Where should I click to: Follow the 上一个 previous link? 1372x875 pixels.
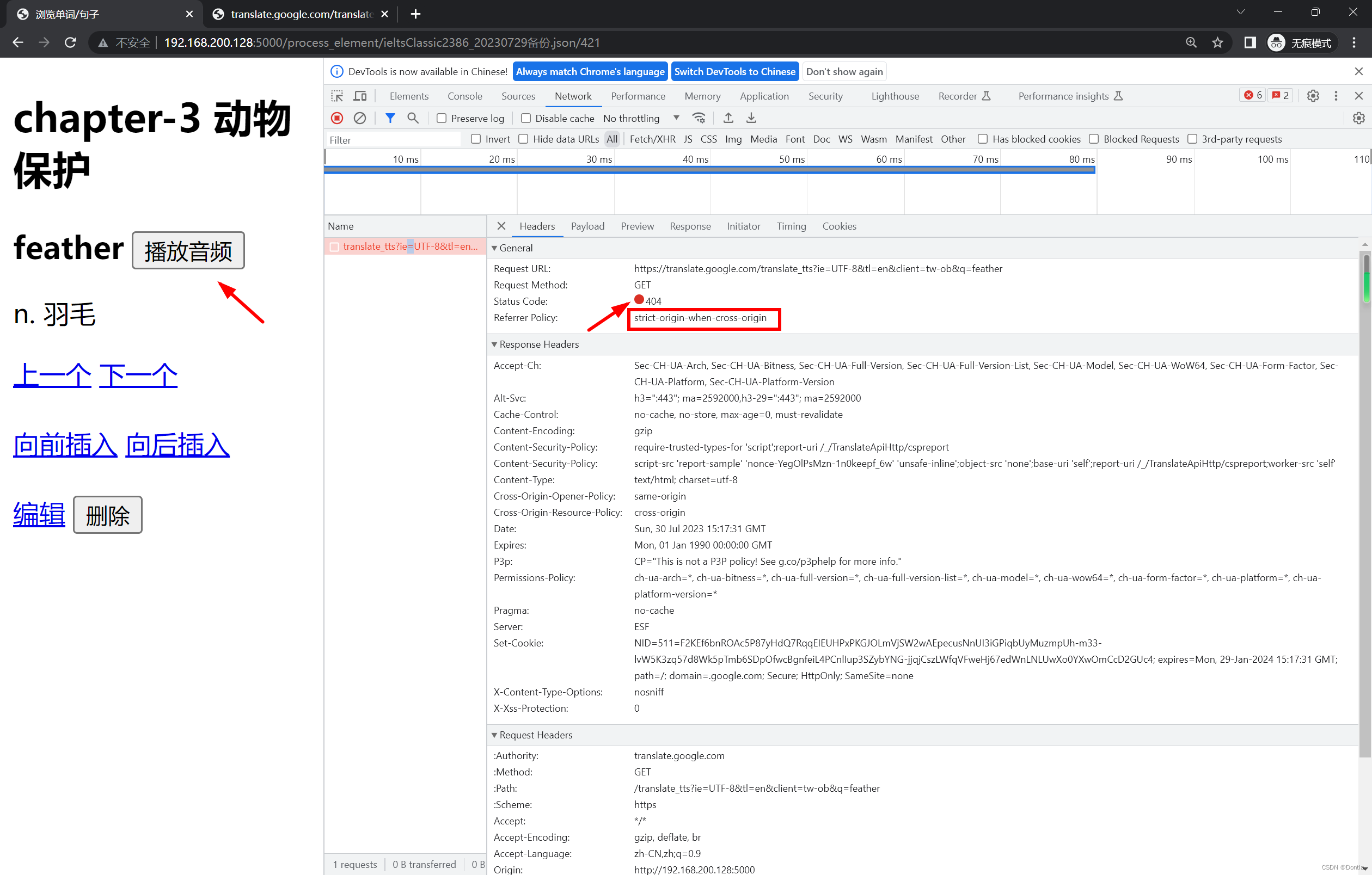(x=52, y=375)
